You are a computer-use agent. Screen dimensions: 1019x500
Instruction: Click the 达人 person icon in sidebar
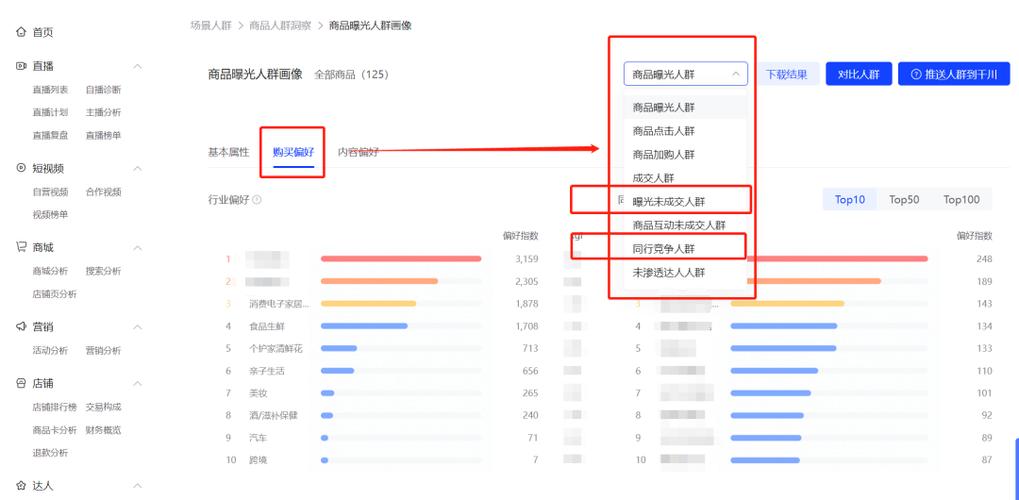click(x=21, y=486)
